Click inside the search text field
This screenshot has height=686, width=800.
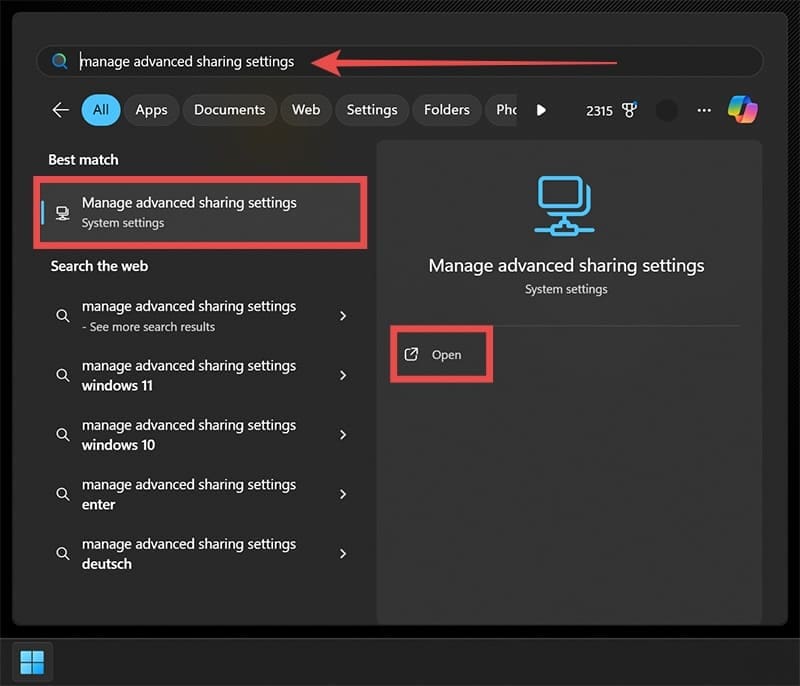[400, 62]
